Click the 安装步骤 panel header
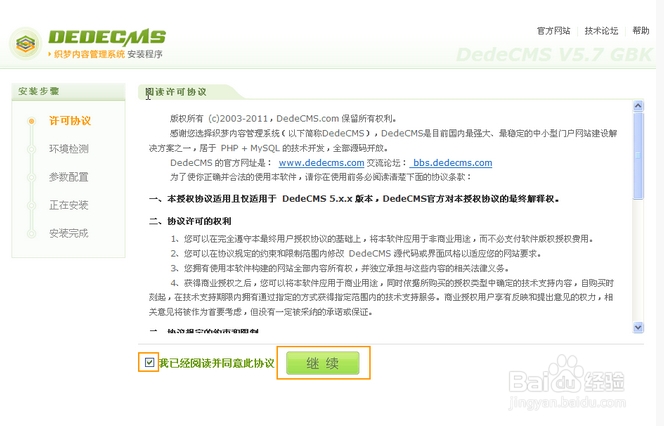The height and width of the screenshot is (426, 664). pos(68,91)
